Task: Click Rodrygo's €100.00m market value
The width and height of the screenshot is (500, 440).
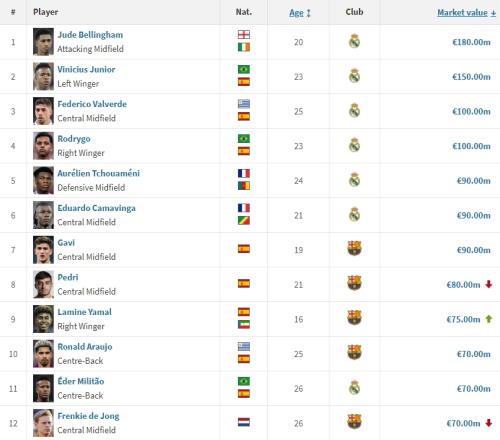Action: (x=471, y=146)
